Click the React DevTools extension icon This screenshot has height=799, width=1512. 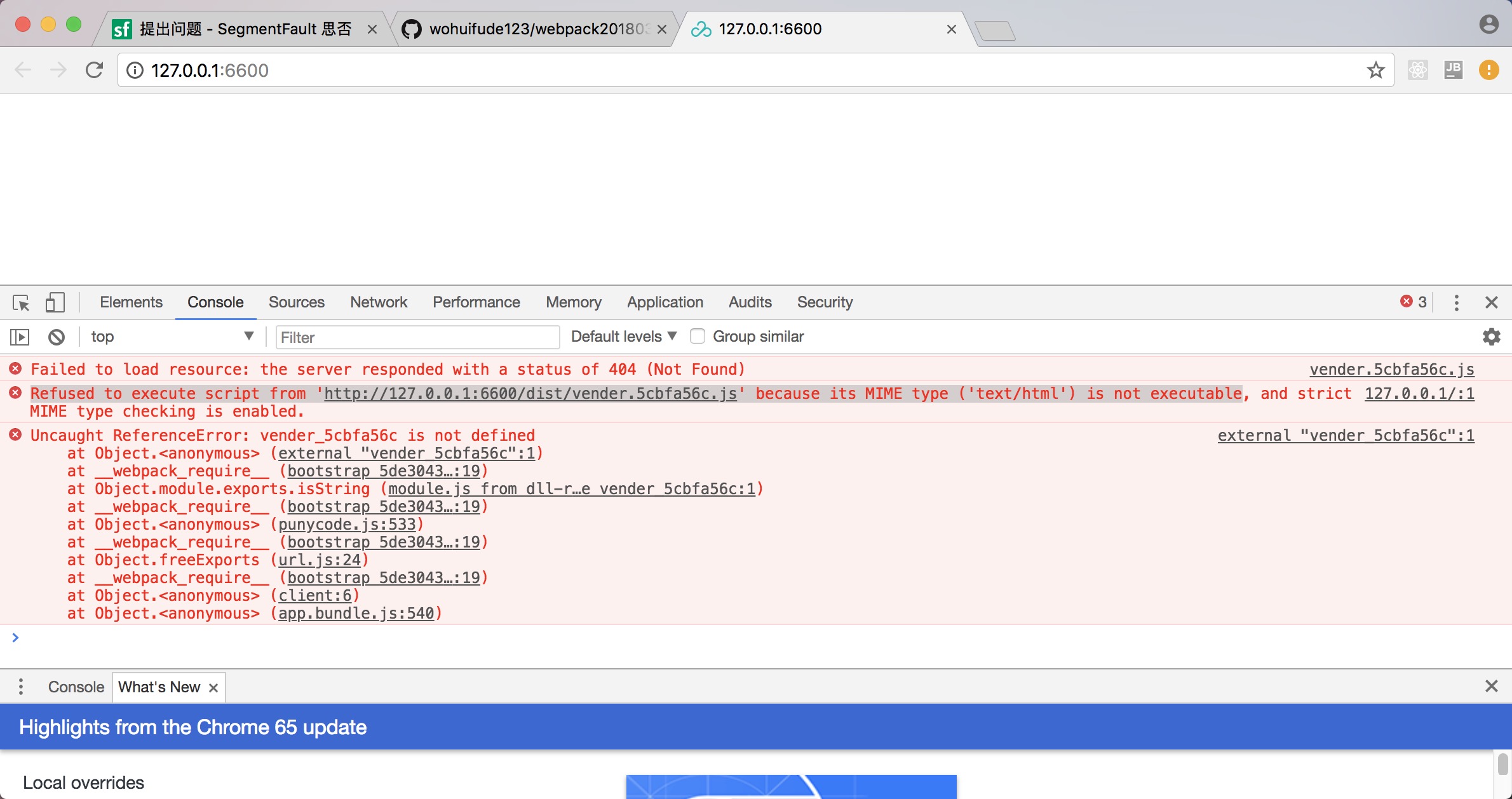(x=1417, y=70)
